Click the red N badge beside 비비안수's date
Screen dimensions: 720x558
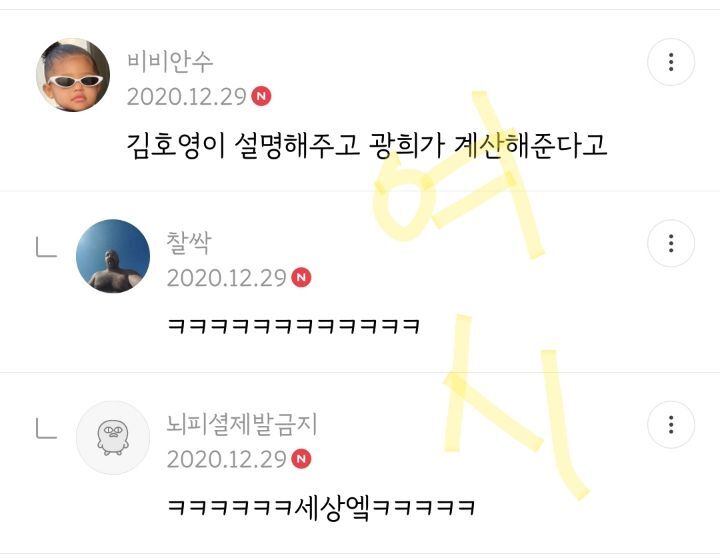(261, 96)
